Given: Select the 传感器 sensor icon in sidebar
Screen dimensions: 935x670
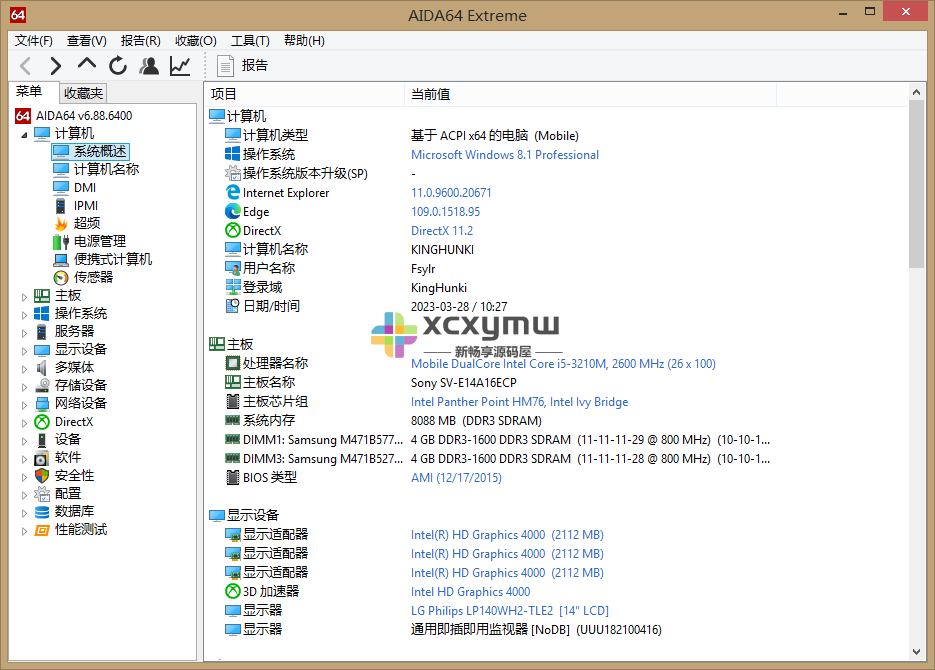Looking at the screenshot, I should [x=61, y=276].
